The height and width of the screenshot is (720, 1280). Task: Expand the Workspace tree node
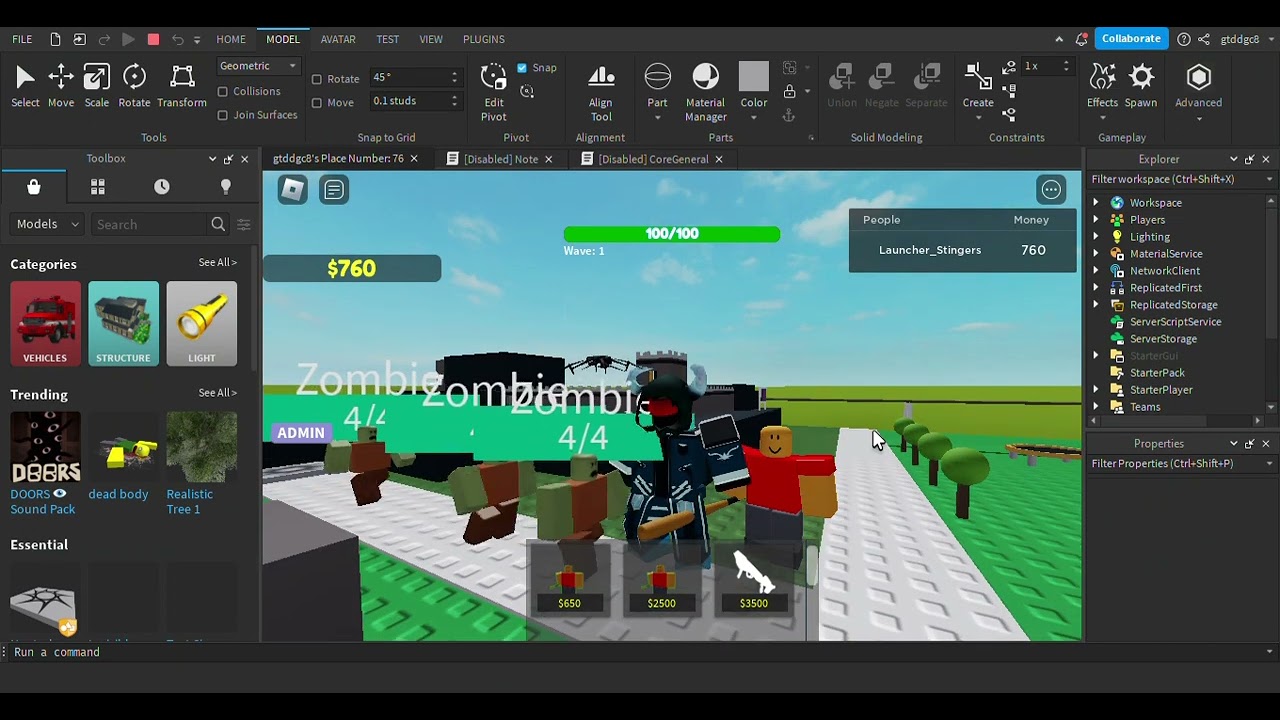pos(1095,203)
